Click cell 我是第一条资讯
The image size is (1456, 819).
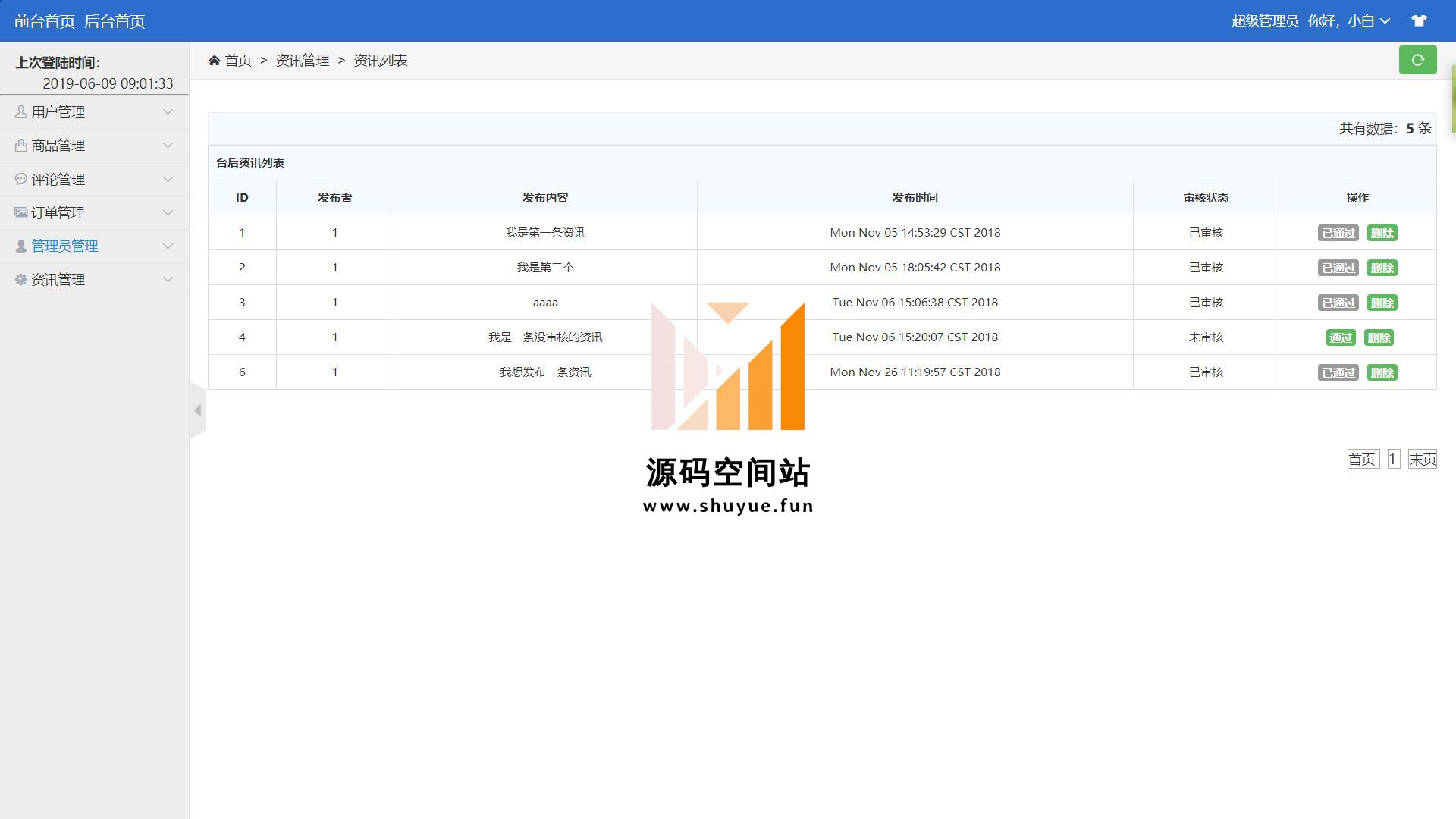click(x=545, y=232)
